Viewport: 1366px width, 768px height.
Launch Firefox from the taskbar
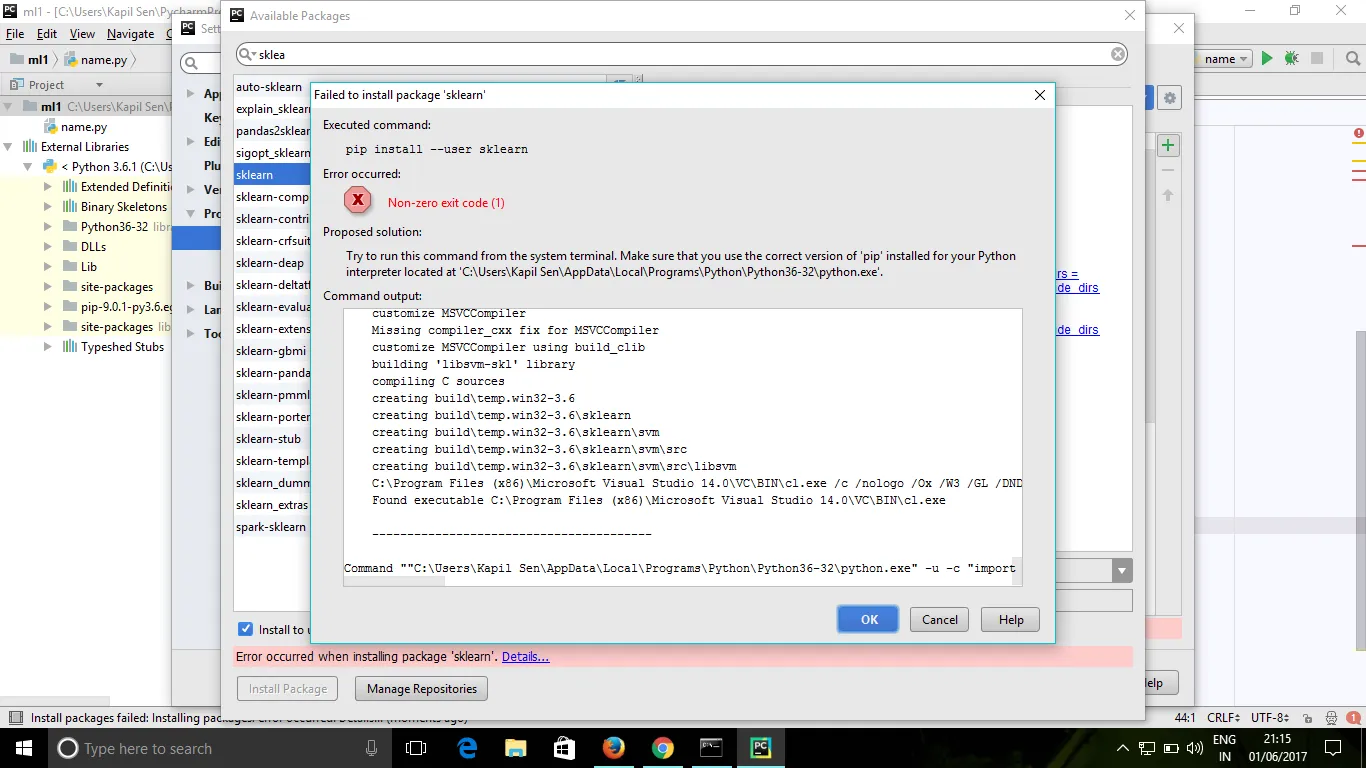613,748
